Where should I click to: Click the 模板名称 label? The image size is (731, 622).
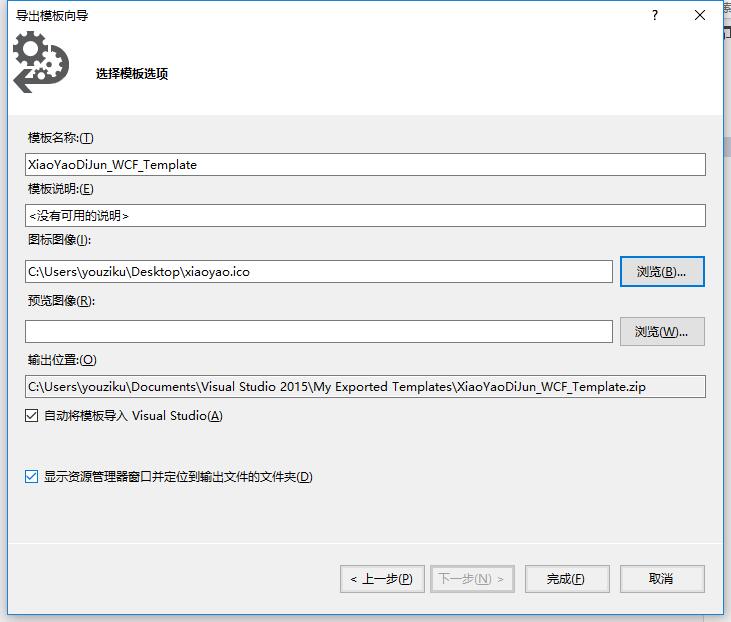pyautogui.click(x=61, y=138)
